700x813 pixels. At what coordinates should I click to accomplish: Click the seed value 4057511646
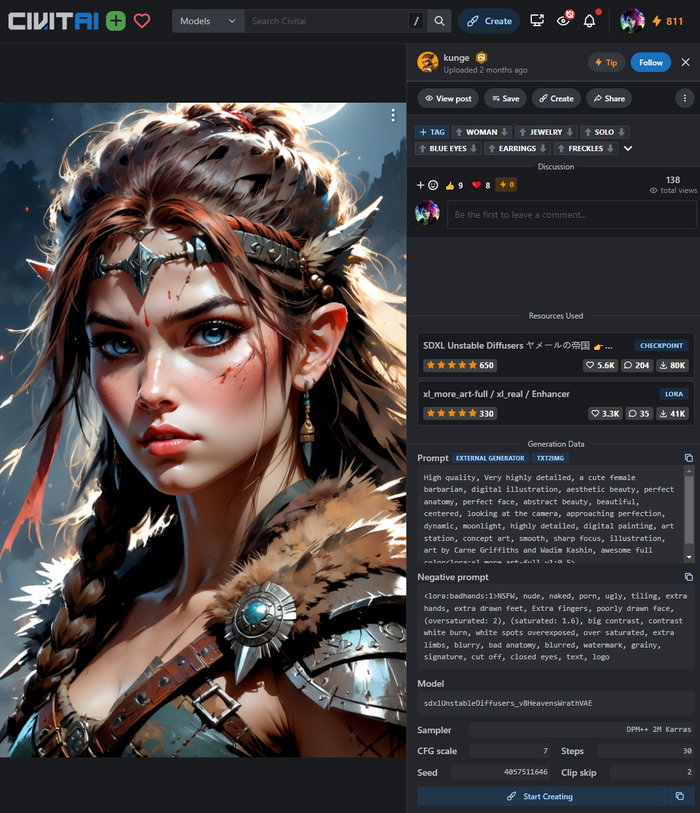point(526,772)
